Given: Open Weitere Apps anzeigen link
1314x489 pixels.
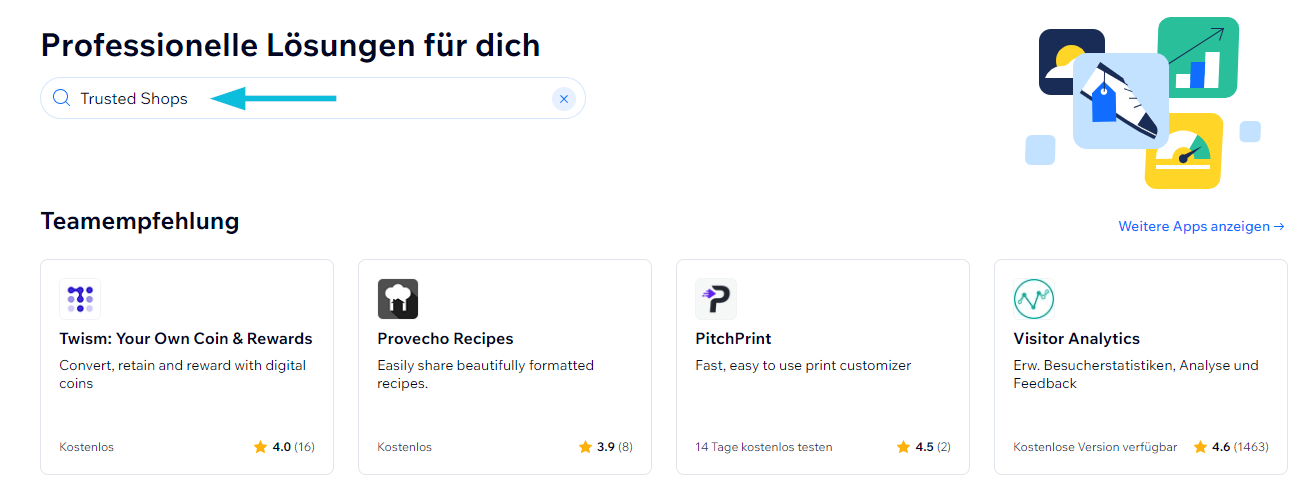Looking at the screenshot, I should click(1201, 227).
